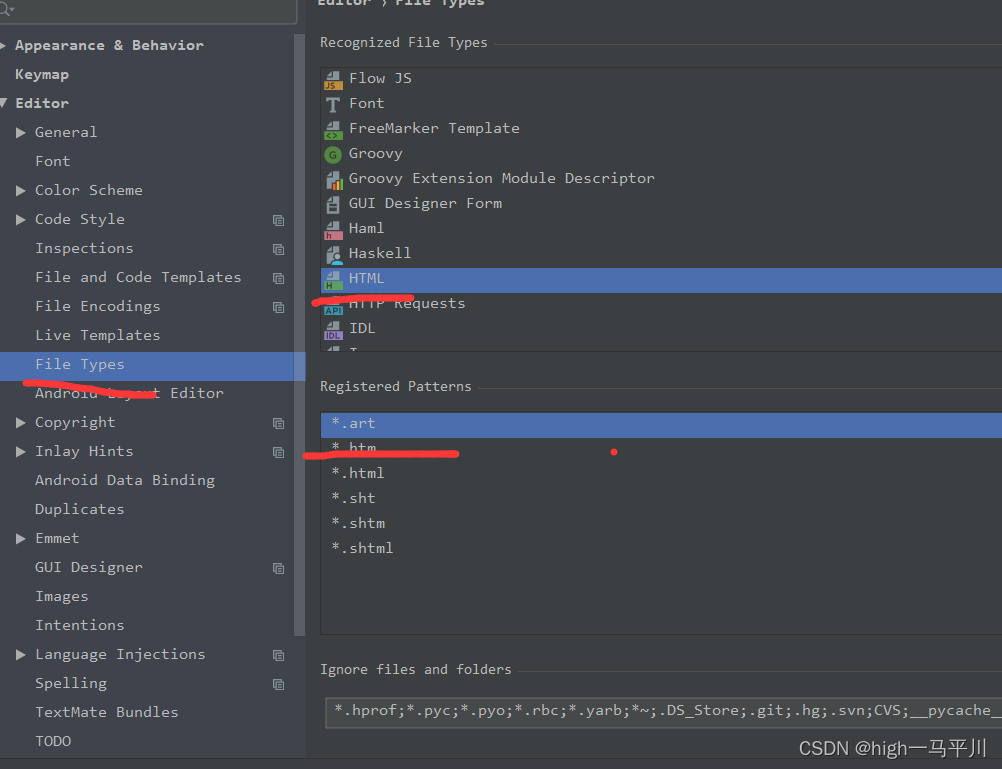Open TextMate Bundles settings
The image size is (1002, 769).
click(x=107, y=712)
